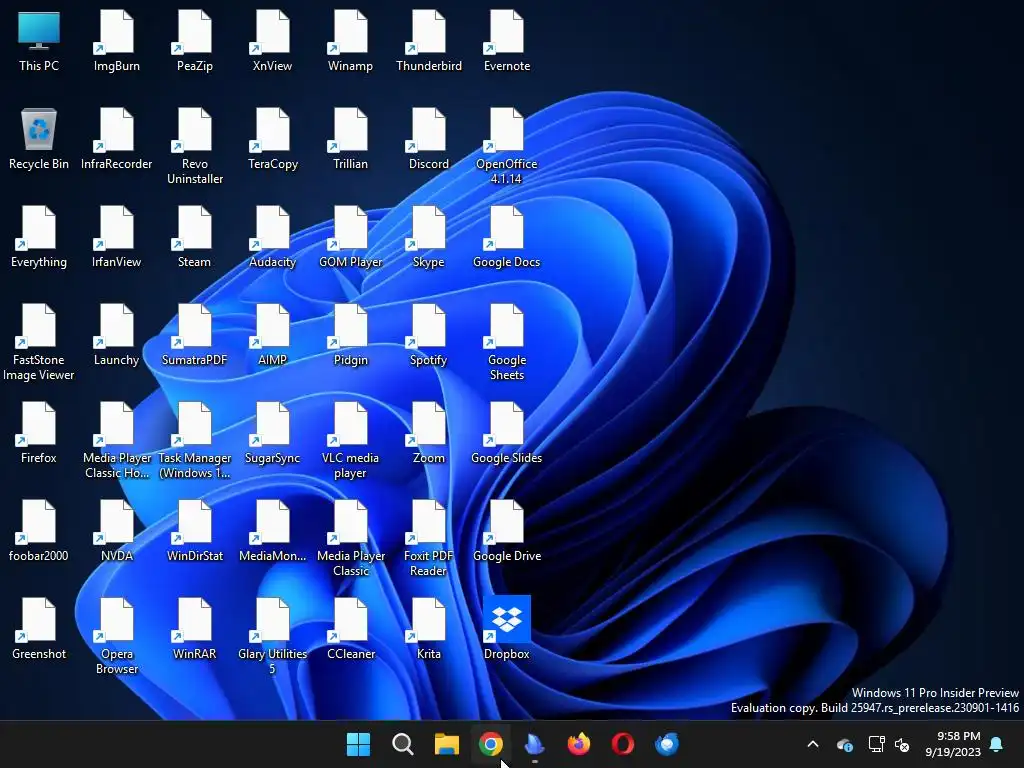Select the SugarSync shortcut

click(272, 434)
